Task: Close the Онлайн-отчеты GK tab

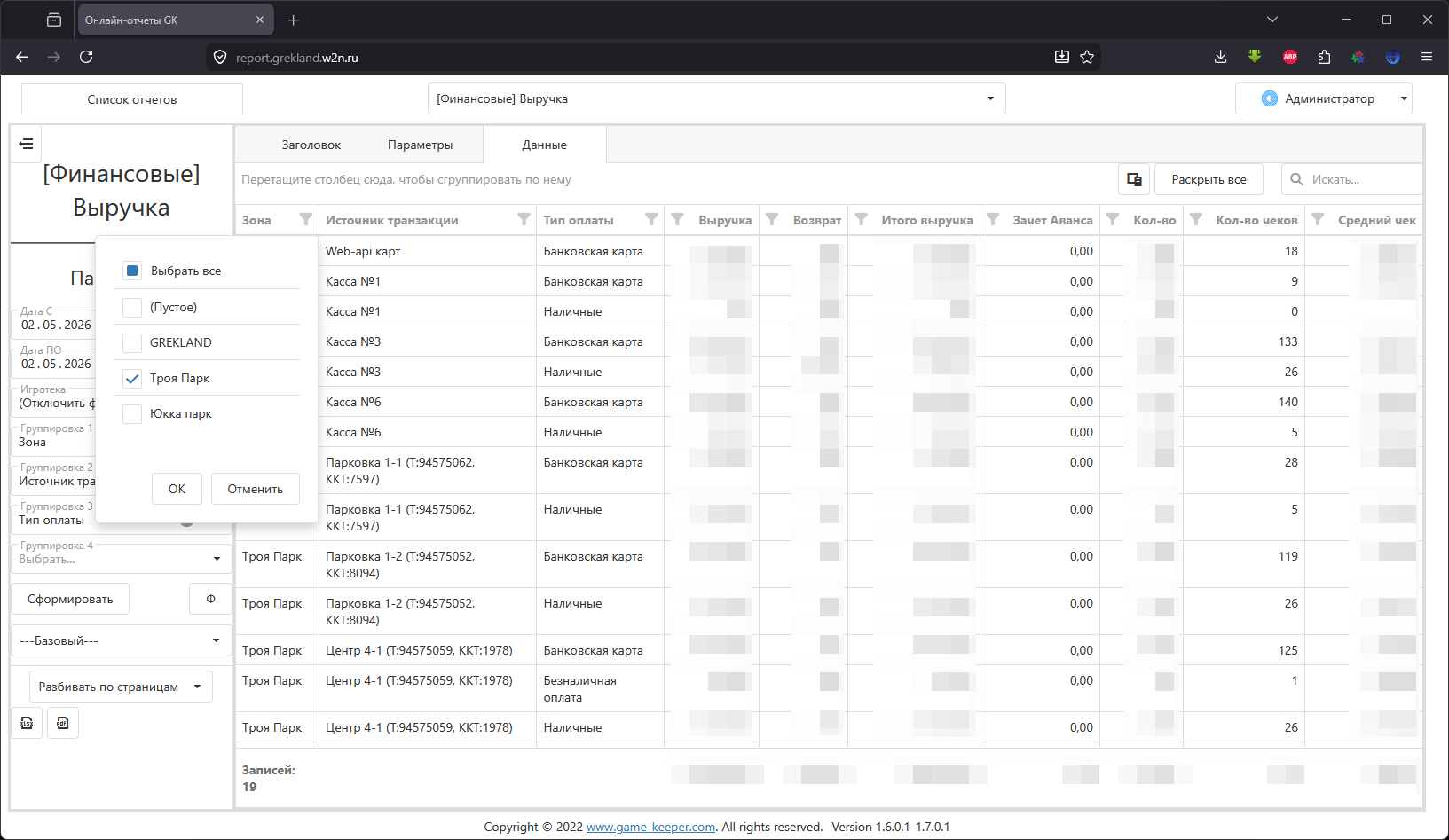Action: (260, 20)
